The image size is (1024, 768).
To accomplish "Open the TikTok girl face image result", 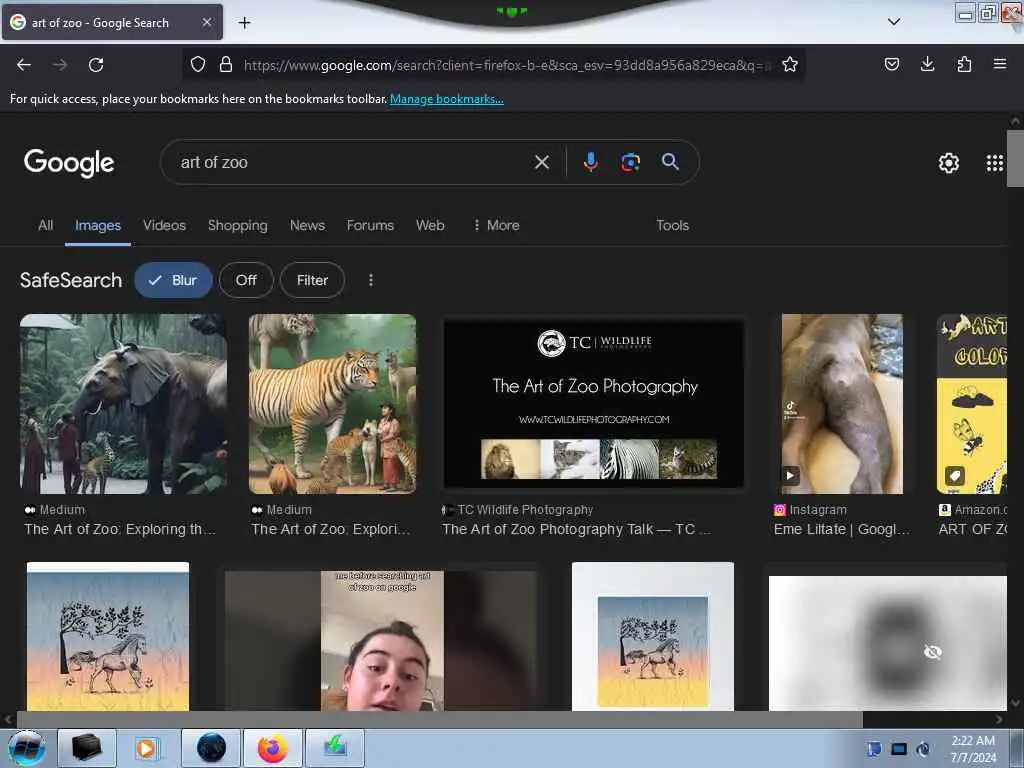I will coord(381,641).
